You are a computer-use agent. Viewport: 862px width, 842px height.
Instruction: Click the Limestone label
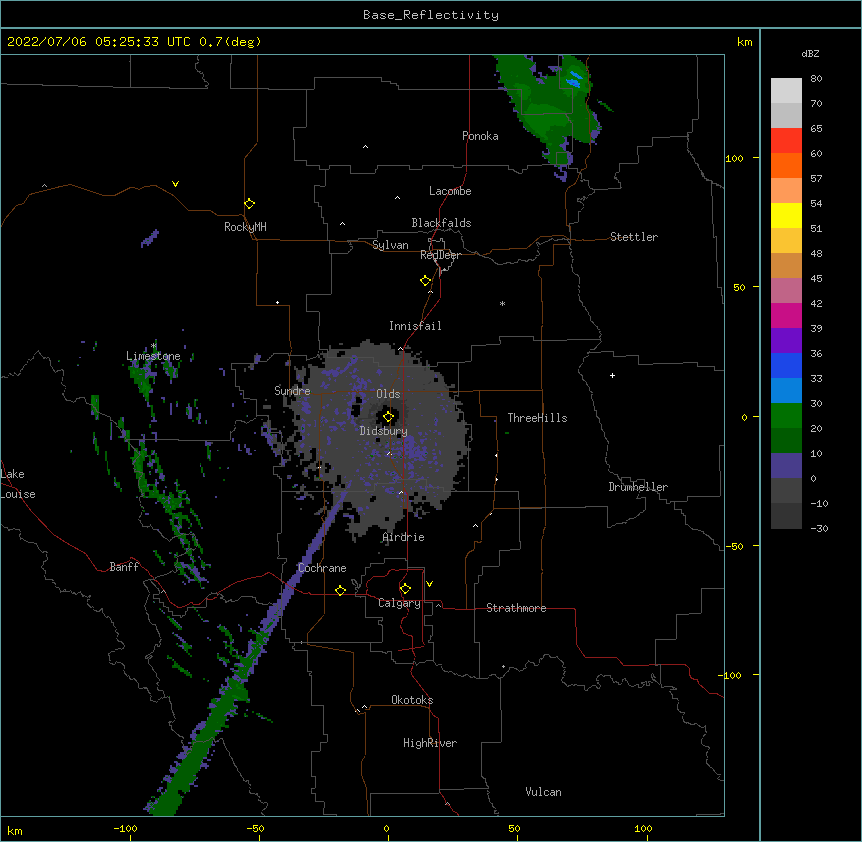(153, 356)
